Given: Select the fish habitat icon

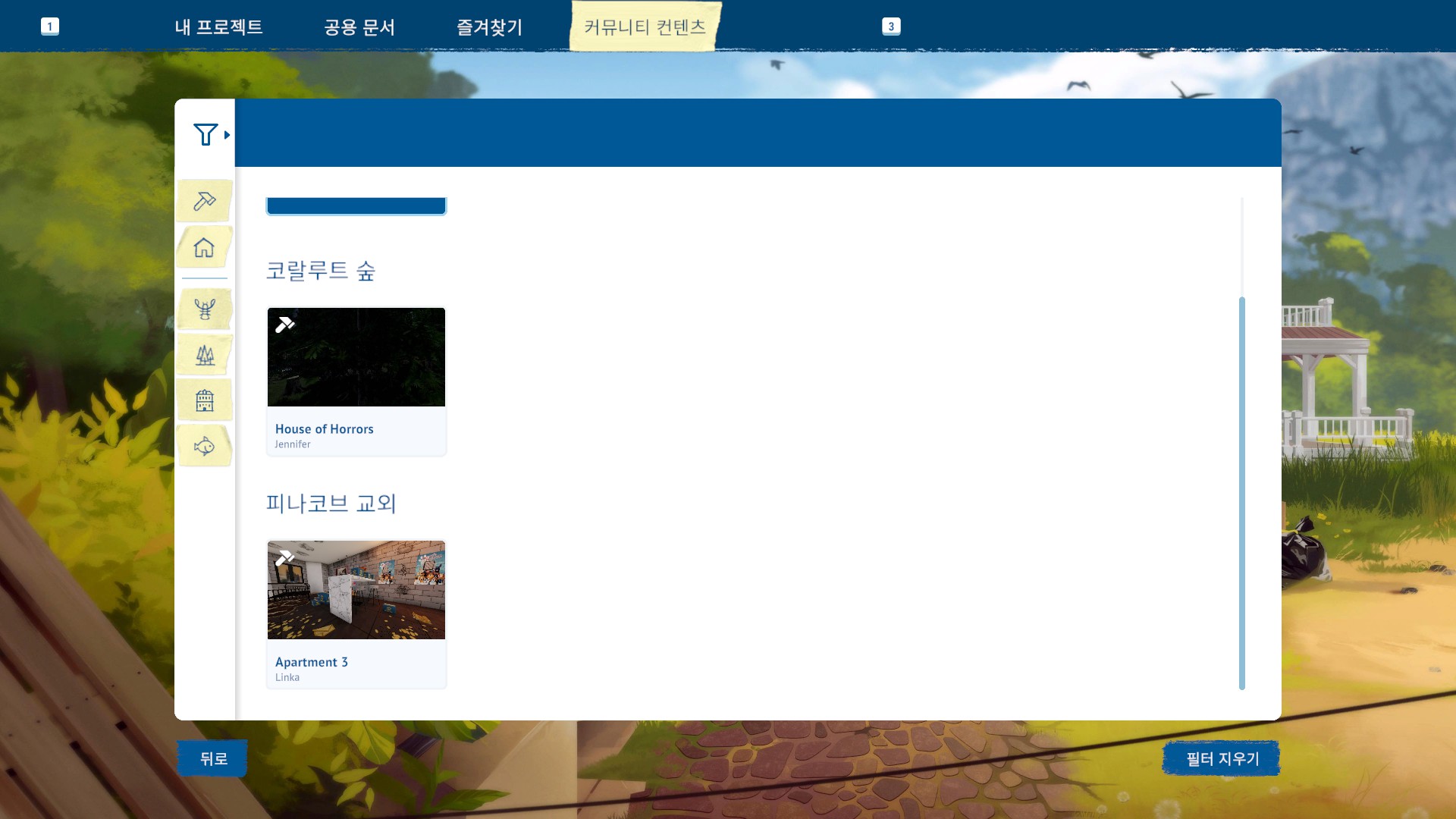Looking at the screenshot, I should (x=205, y=446).
